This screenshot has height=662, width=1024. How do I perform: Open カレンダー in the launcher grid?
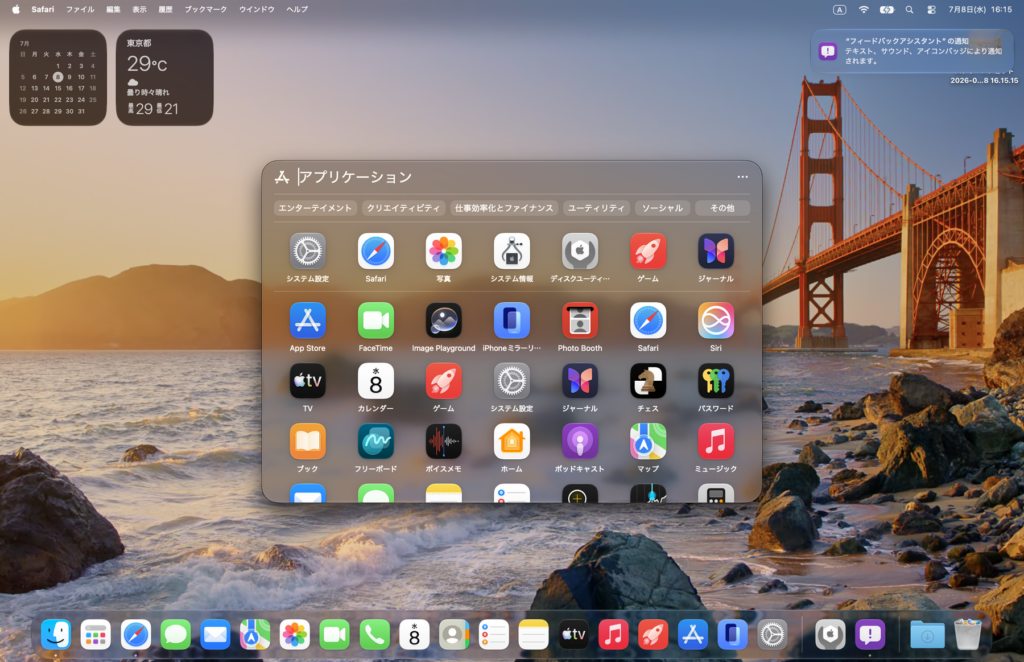tap(376, 381)
